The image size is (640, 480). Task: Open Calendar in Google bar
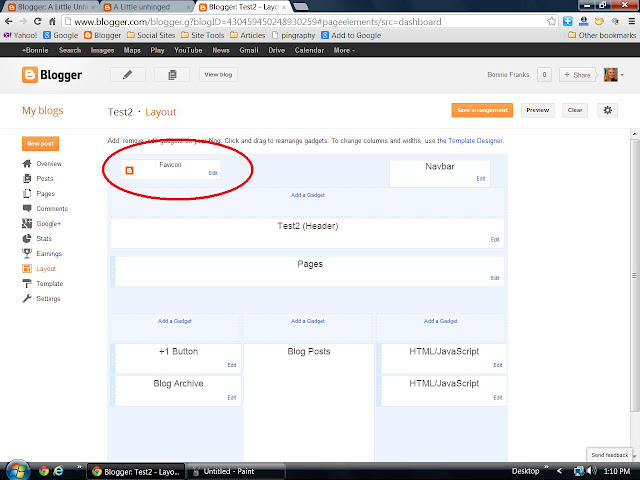309,50
